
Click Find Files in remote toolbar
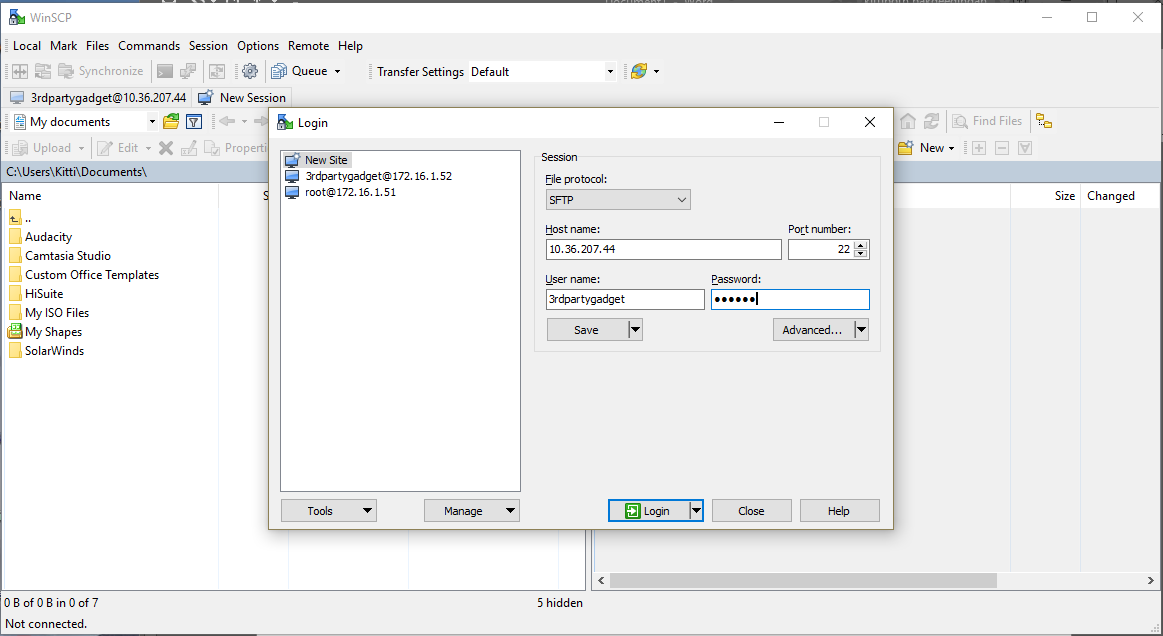tap(987, 121)
